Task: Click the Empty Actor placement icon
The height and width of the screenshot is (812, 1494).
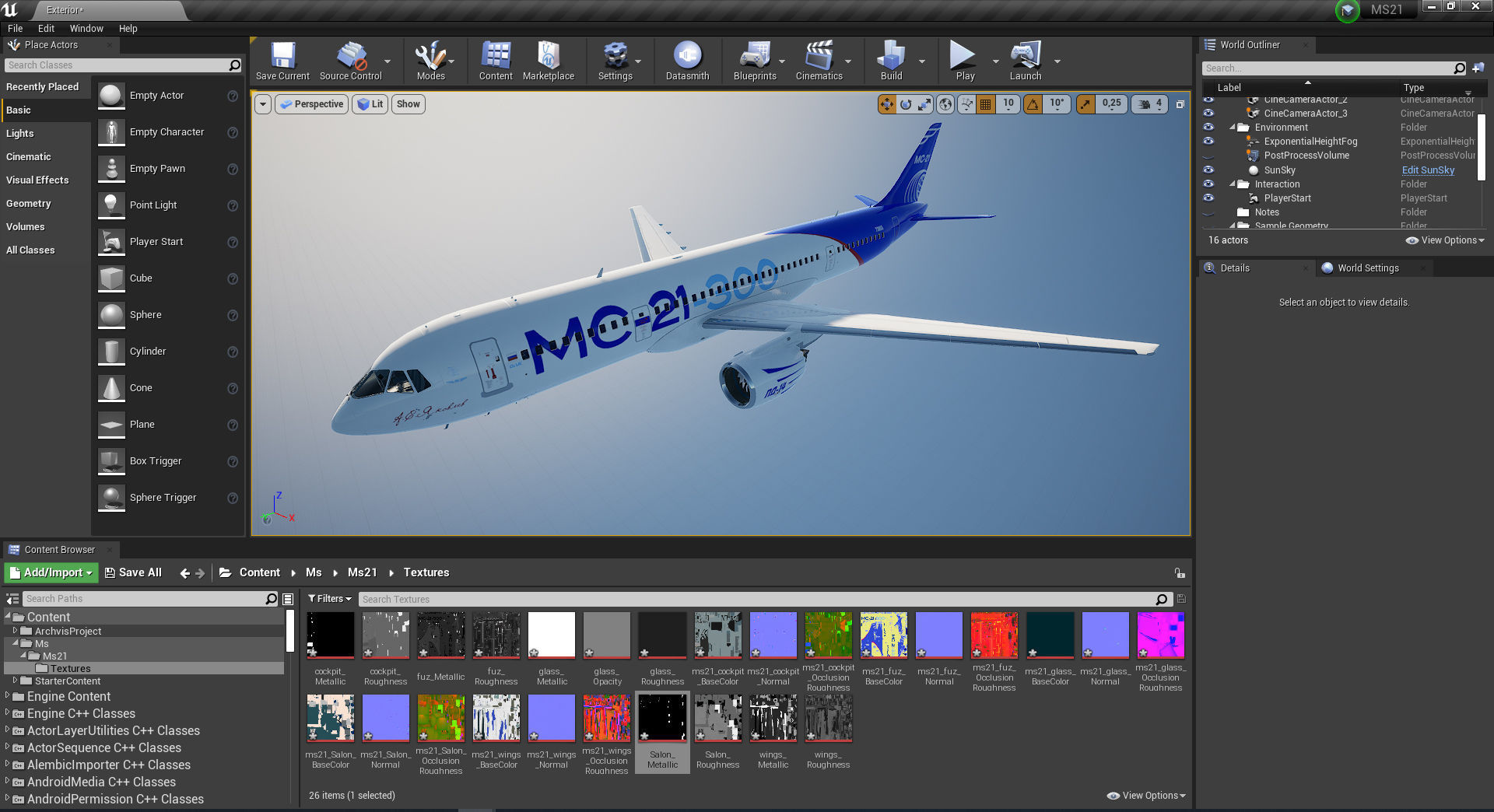Action: [x=111, y=96]
